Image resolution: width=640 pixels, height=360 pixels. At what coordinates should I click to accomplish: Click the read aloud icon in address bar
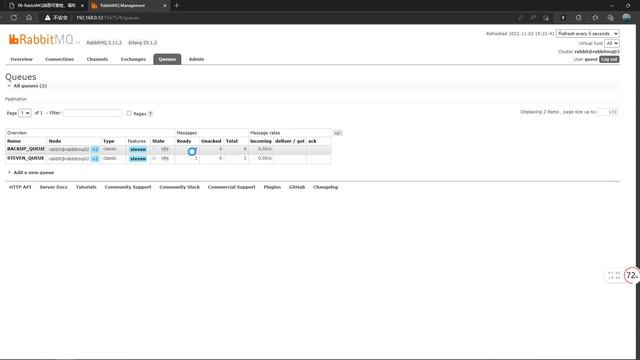pos(533,18)
